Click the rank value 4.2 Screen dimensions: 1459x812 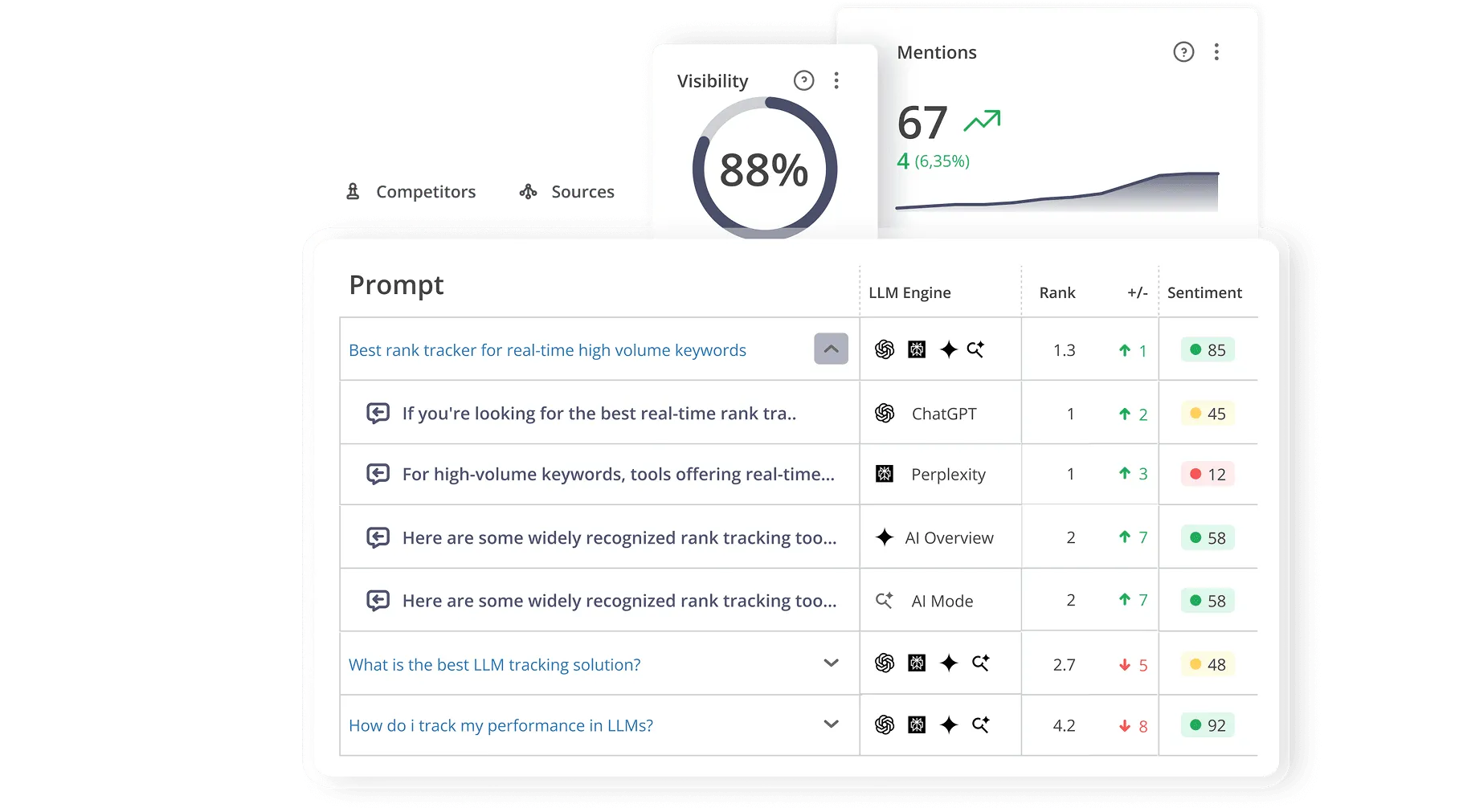coord(1064,725)
